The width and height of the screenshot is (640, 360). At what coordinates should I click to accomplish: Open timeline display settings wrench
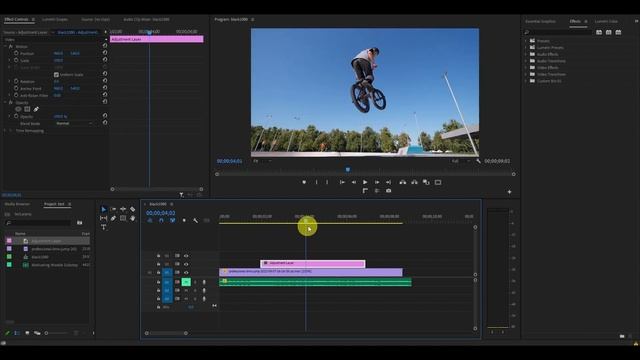196,220
